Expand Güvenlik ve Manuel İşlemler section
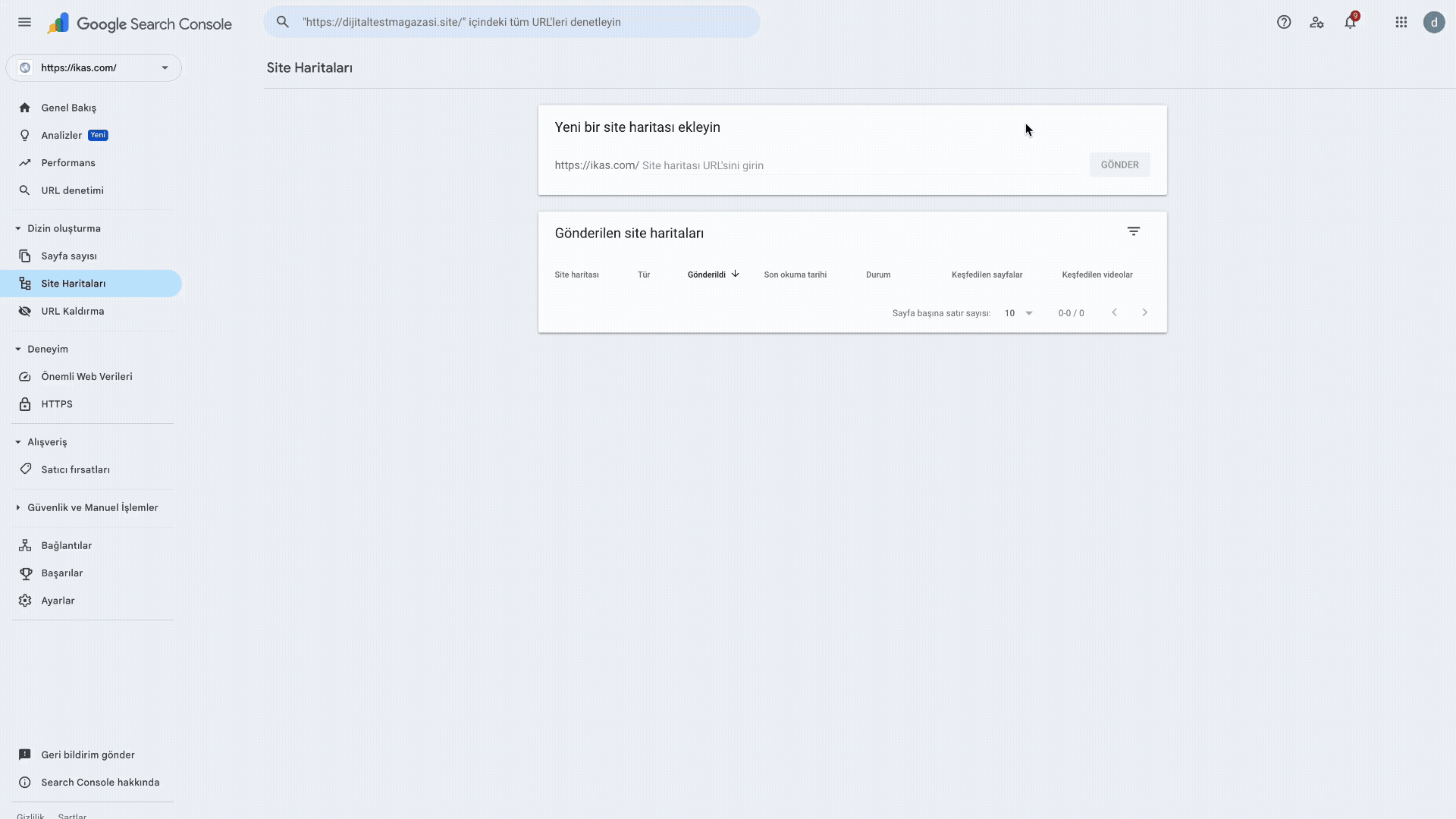Image resolution: width=1456 pixels, height=819 pixels. [x=18, y=507]
